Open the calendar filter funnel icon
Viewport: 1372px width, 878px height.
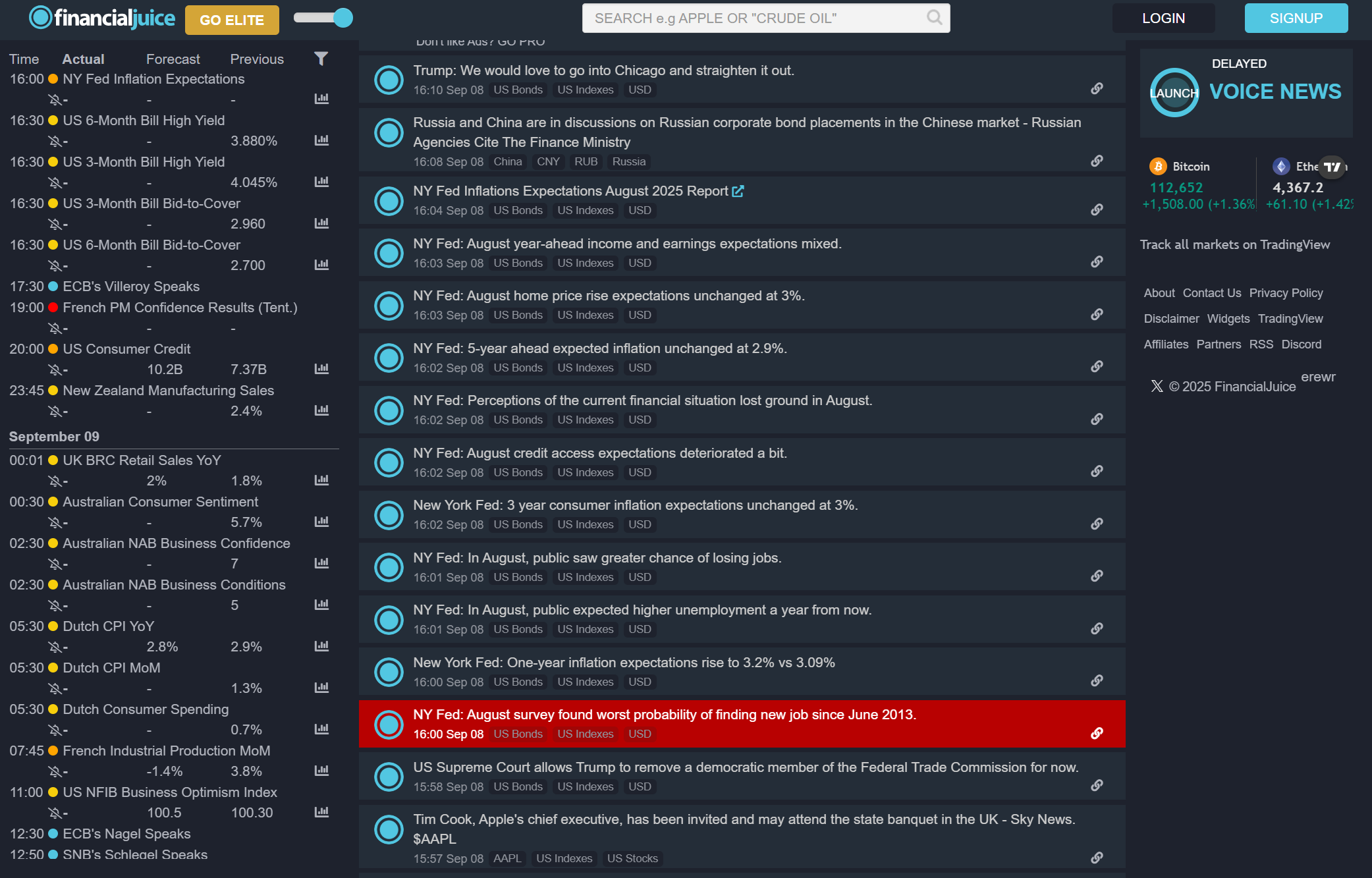tap(321, 59)
